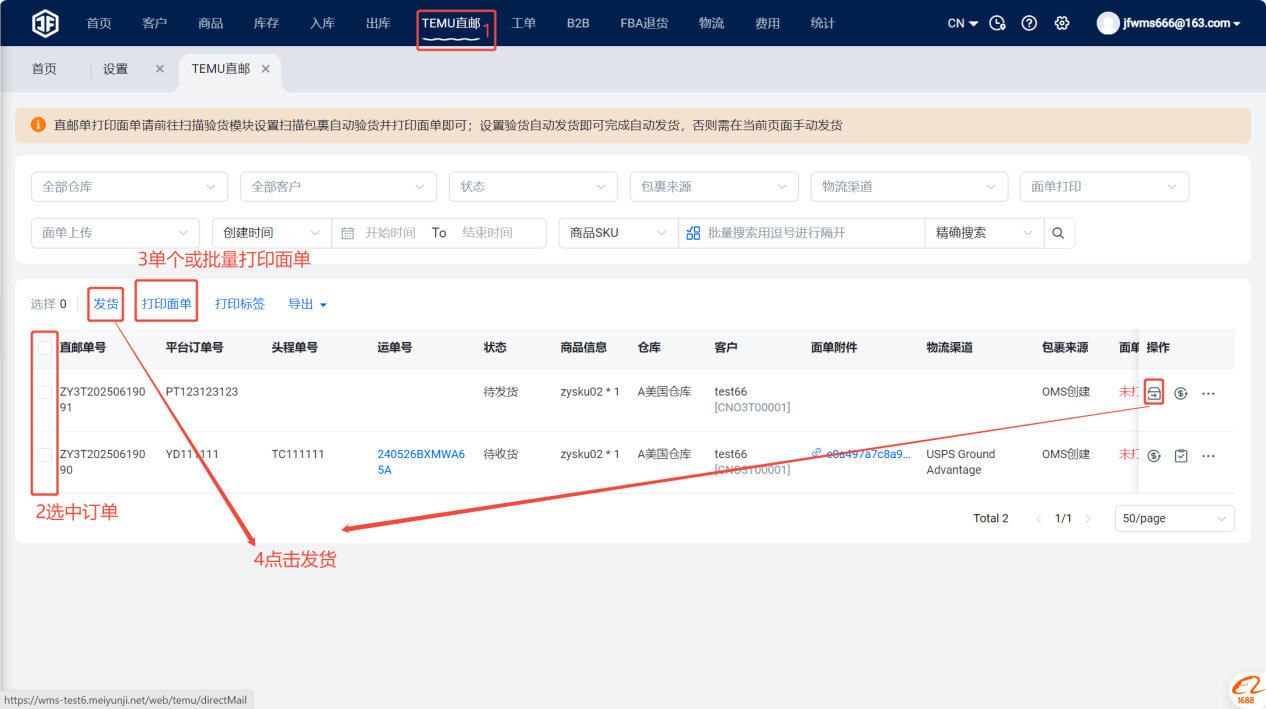This screenshot has height=709, width=1266.
Task: Open the 客户 top menu item
Action: (155, 23)
